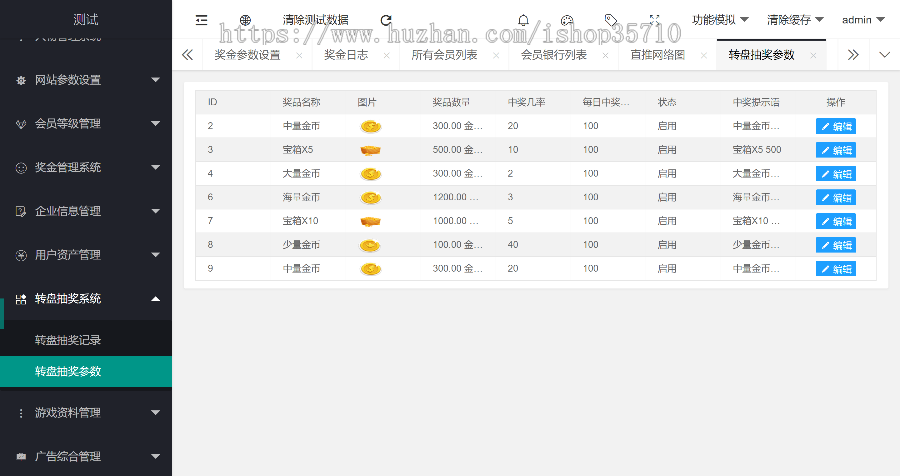Switch to the 奖金参数设置 tab

[x=247, y=55]
